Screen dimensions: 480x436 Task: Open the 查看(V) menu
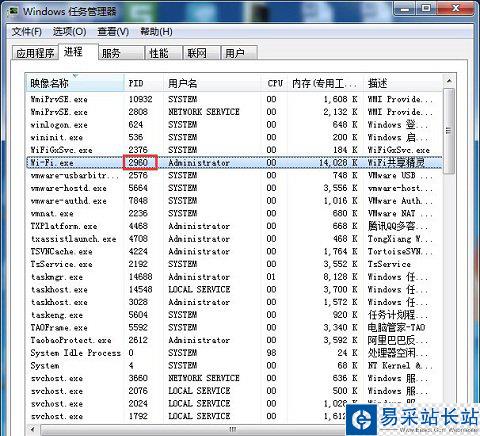(x=113, y=32)
